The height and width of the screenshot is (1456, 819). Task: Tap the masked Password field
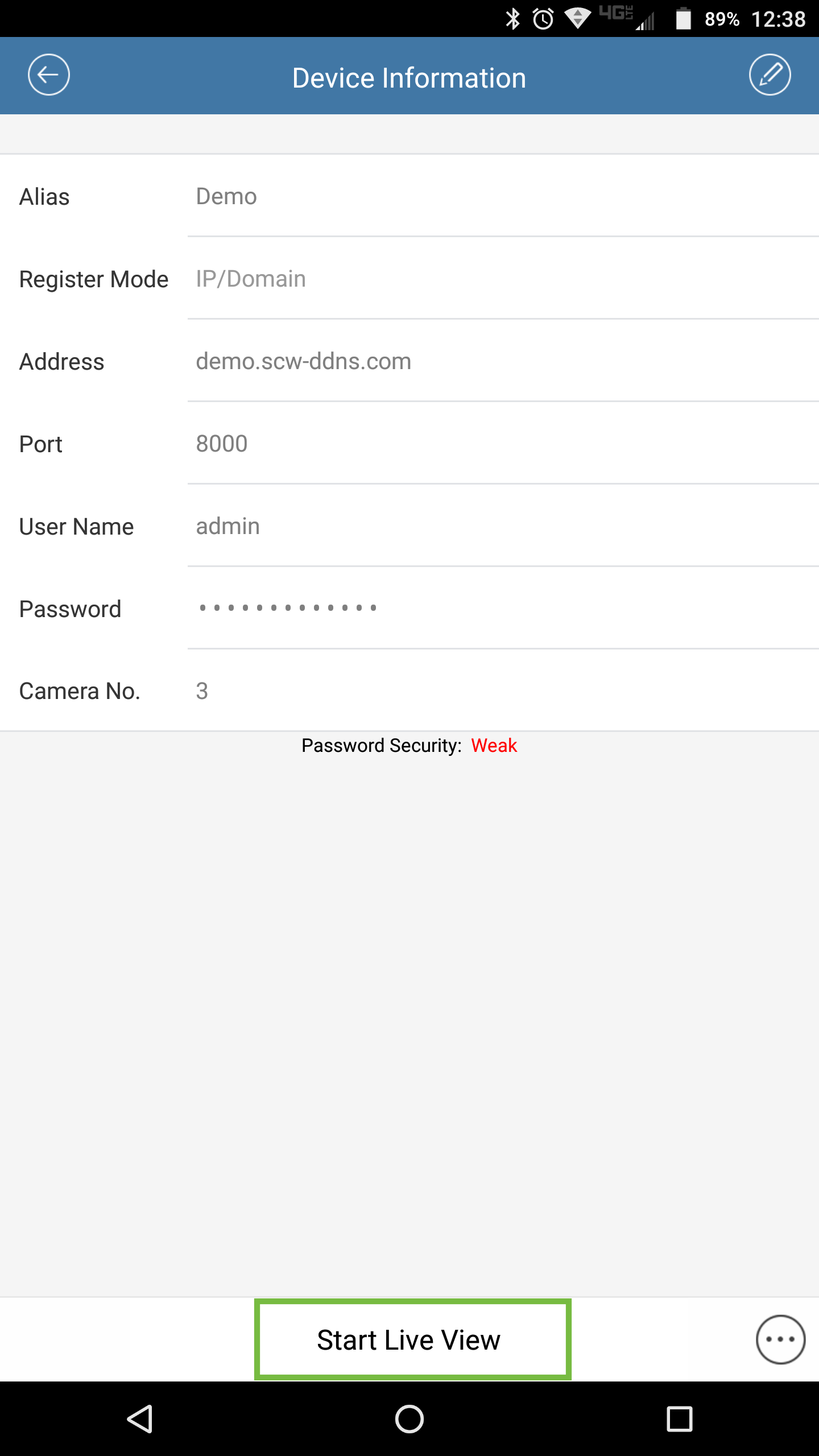pos(503,609)
